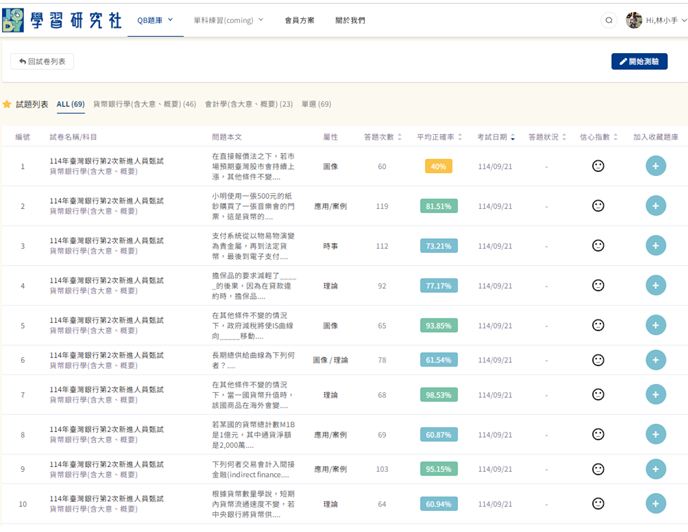Add question 10 to collection with plus

[x=655, y=503]
